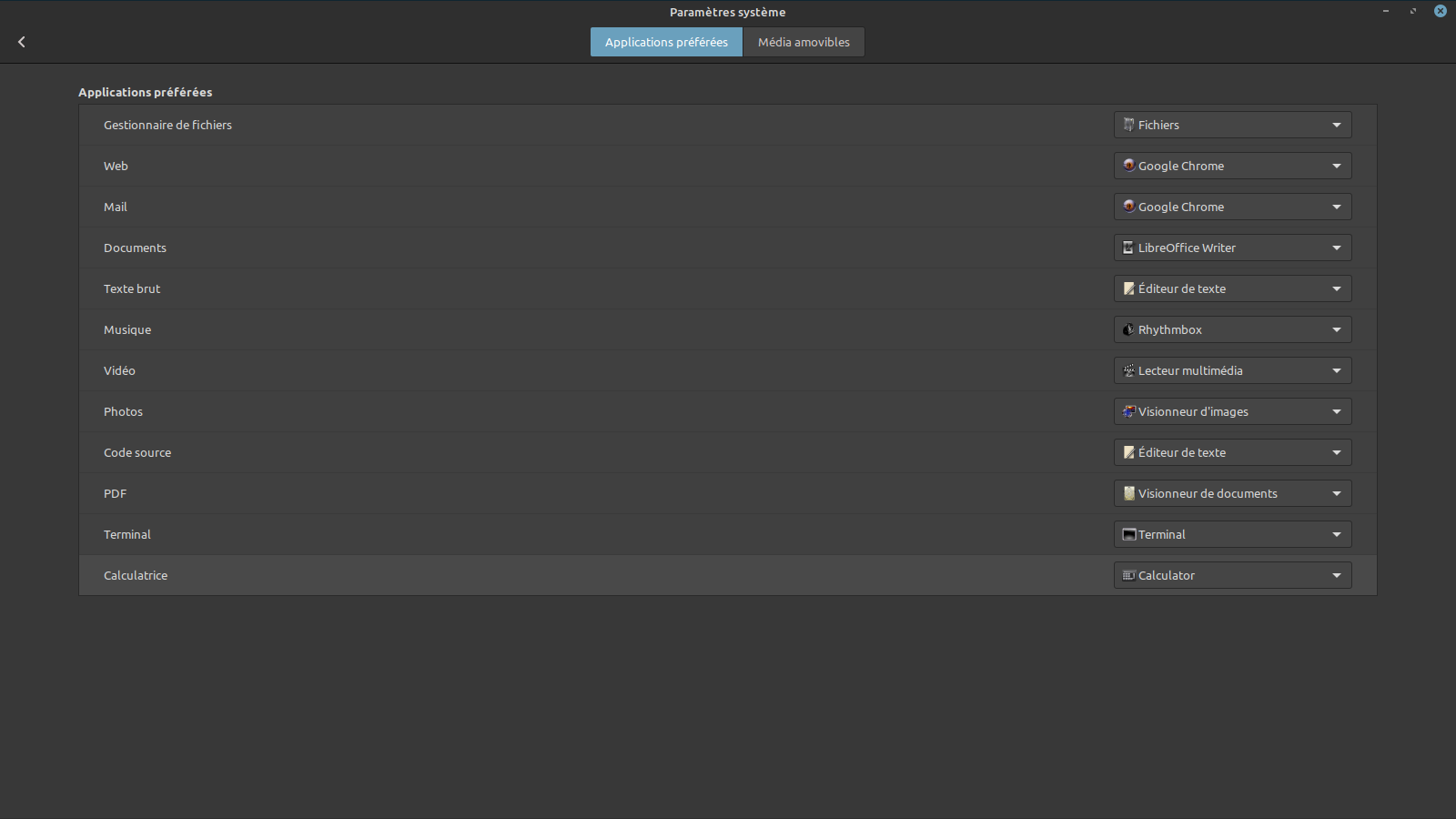The height and width of the screenshot is (819, 1456).
Task: Click the Lecteur multimédia icon
Action: click(1128, 370)
